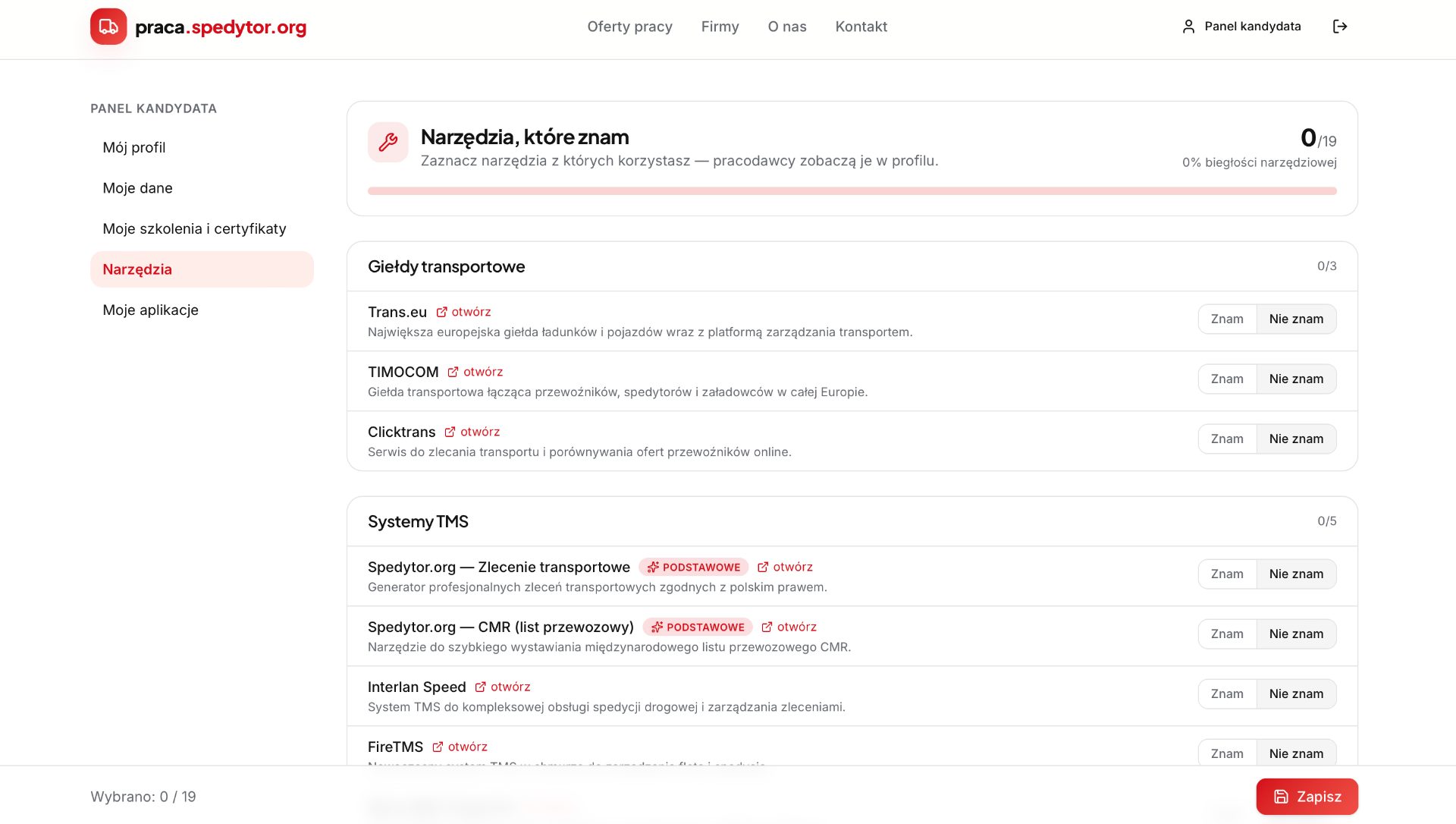This screenshot has width=1456, height=824.
Task: Click the 0/5 count in Systemy TMS
Action: pyautogui.click(x=1327, y=521)
